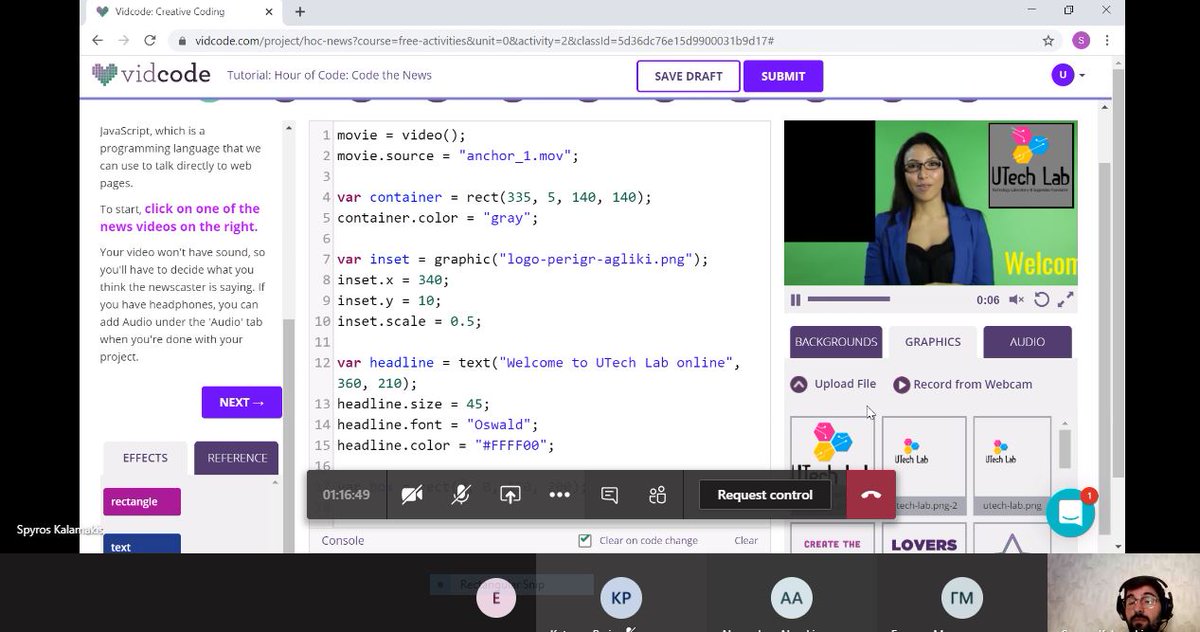
Task: Toggle Clear on code change checkbox
Action: click(585, 540)
